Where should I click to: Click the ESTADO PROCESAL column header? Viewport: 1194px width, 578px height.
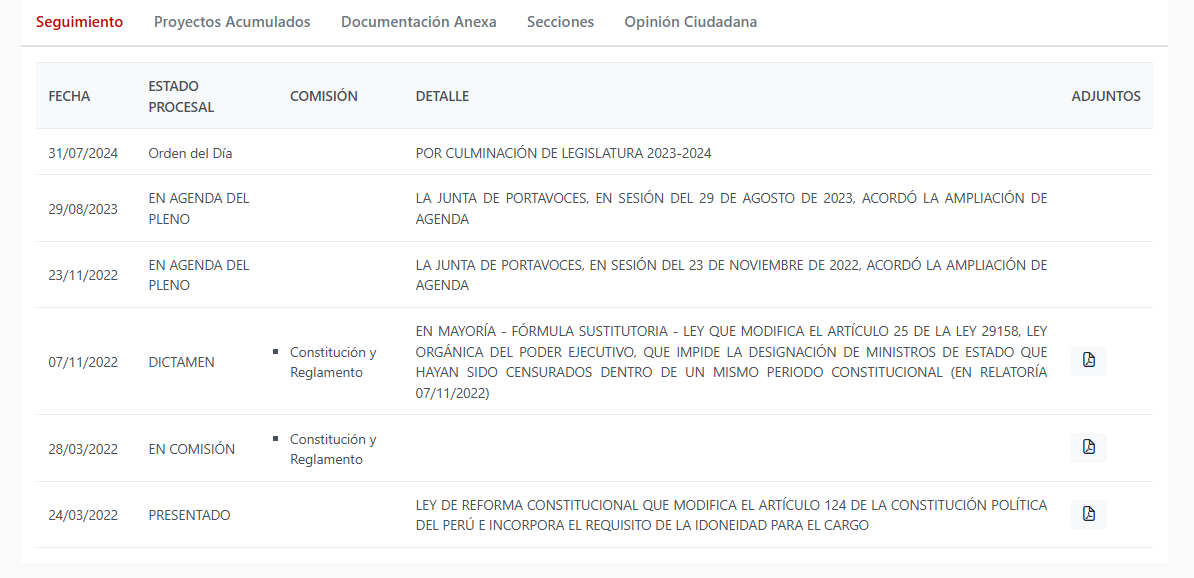tap(181, 96)
